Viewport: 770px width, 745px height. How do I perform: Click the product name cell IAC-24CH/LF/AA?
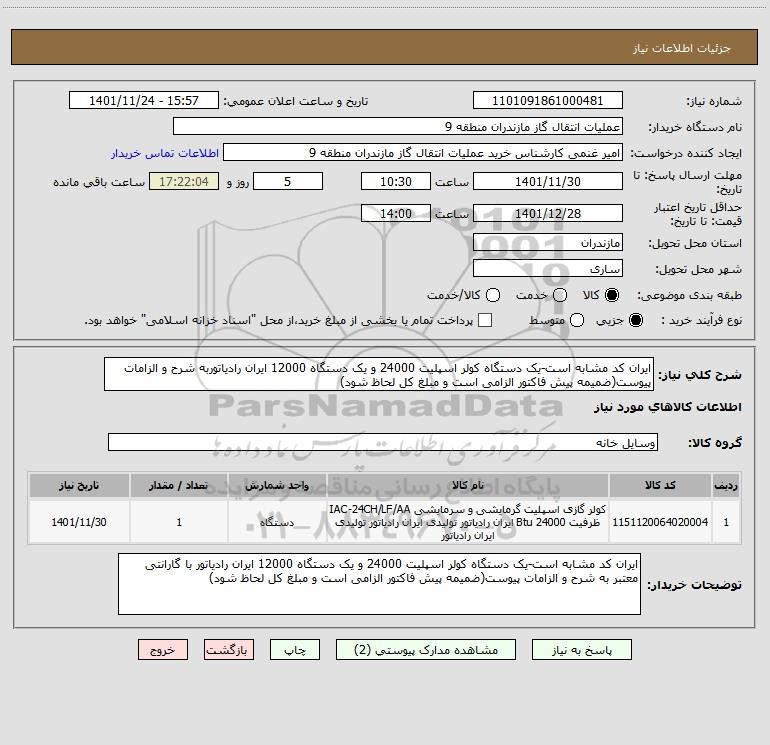tap(468, 522)
